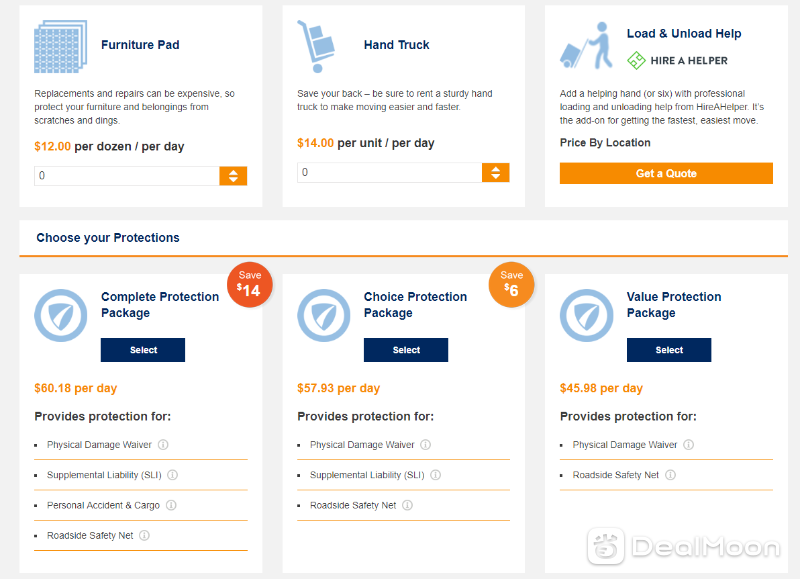This screenshot has width=800, height=579.
Task: Click the Hire A Helper logo
Action: 677,61
